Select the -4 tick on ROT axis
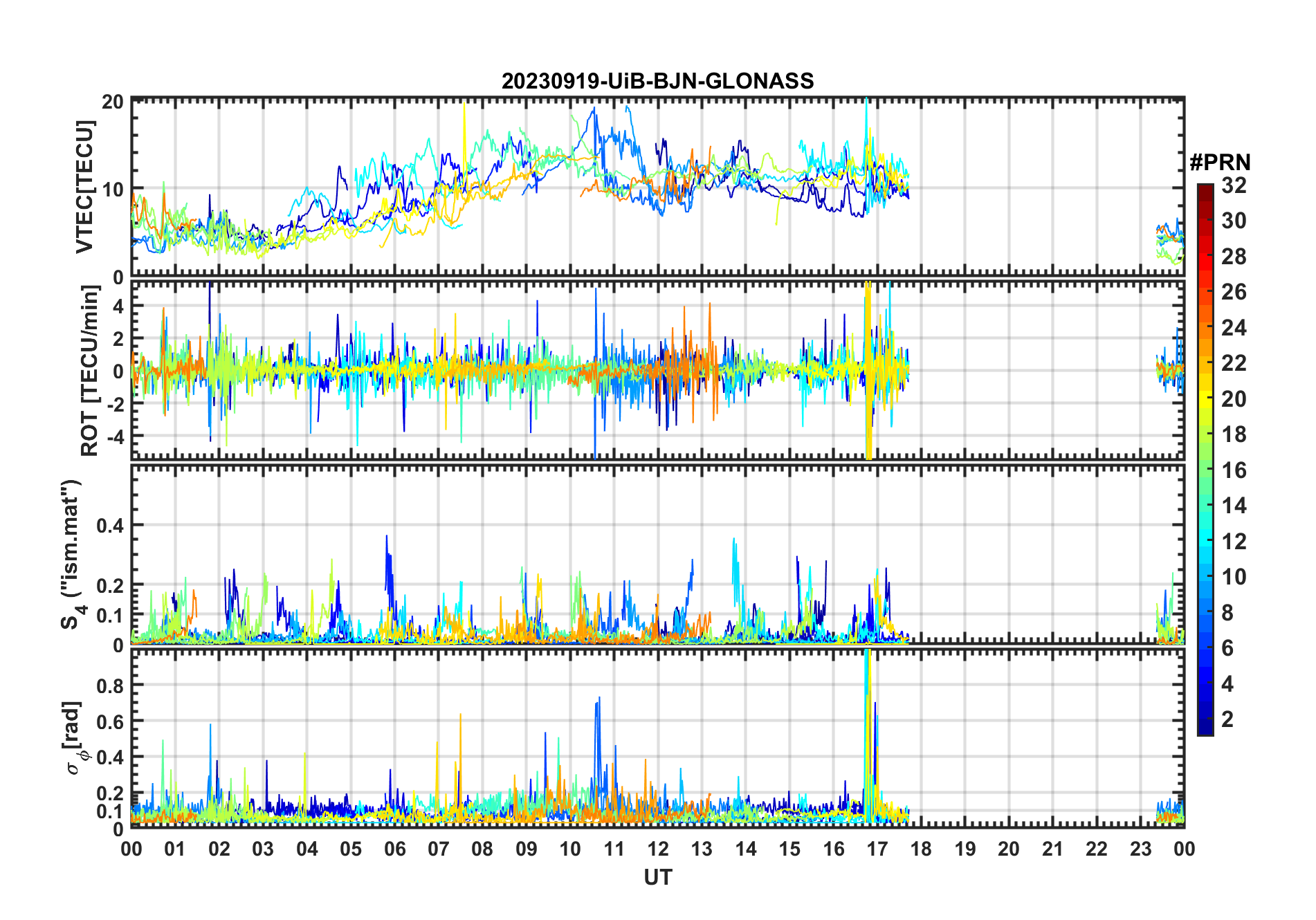Viewport: 1316px width, 920px height. (114, 437)
